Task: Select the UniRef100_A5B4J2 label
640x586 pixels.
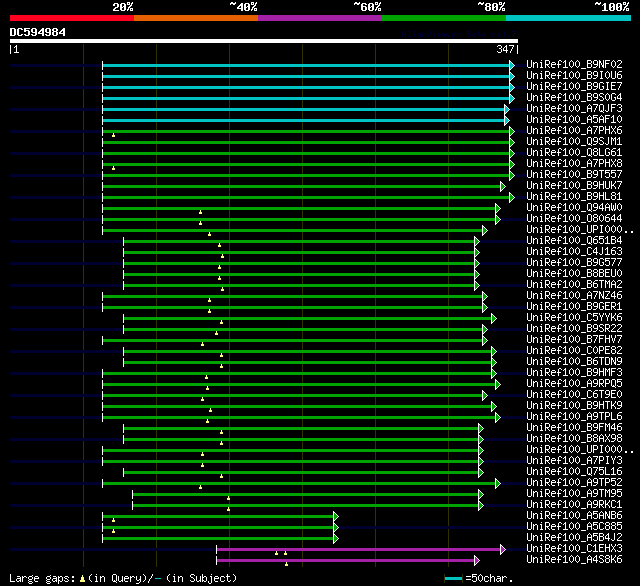Action: tap(574, 538)
